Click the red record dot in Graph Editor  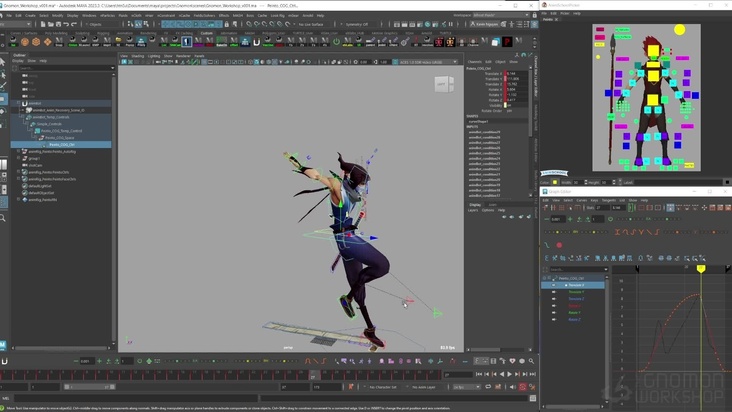point(559,245)
